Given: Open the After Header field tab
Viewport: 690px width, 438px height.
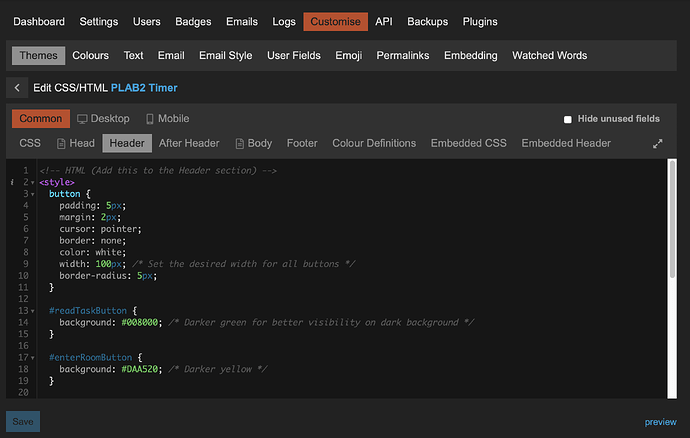Looking at the screenshot, I should (189, 144).
